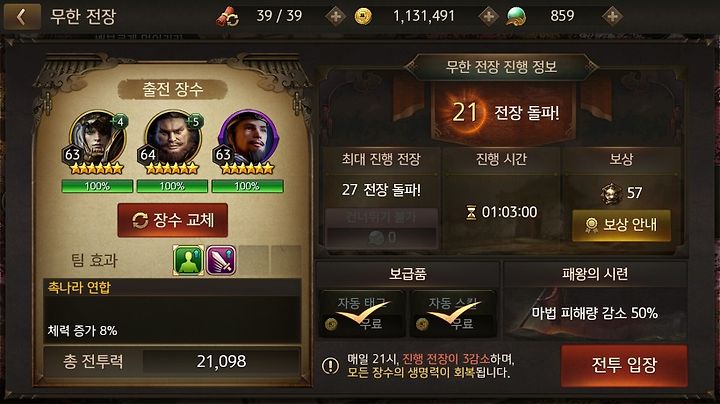Click the 전투 입장 button
720x404 pixels.
tap(624, 365)
